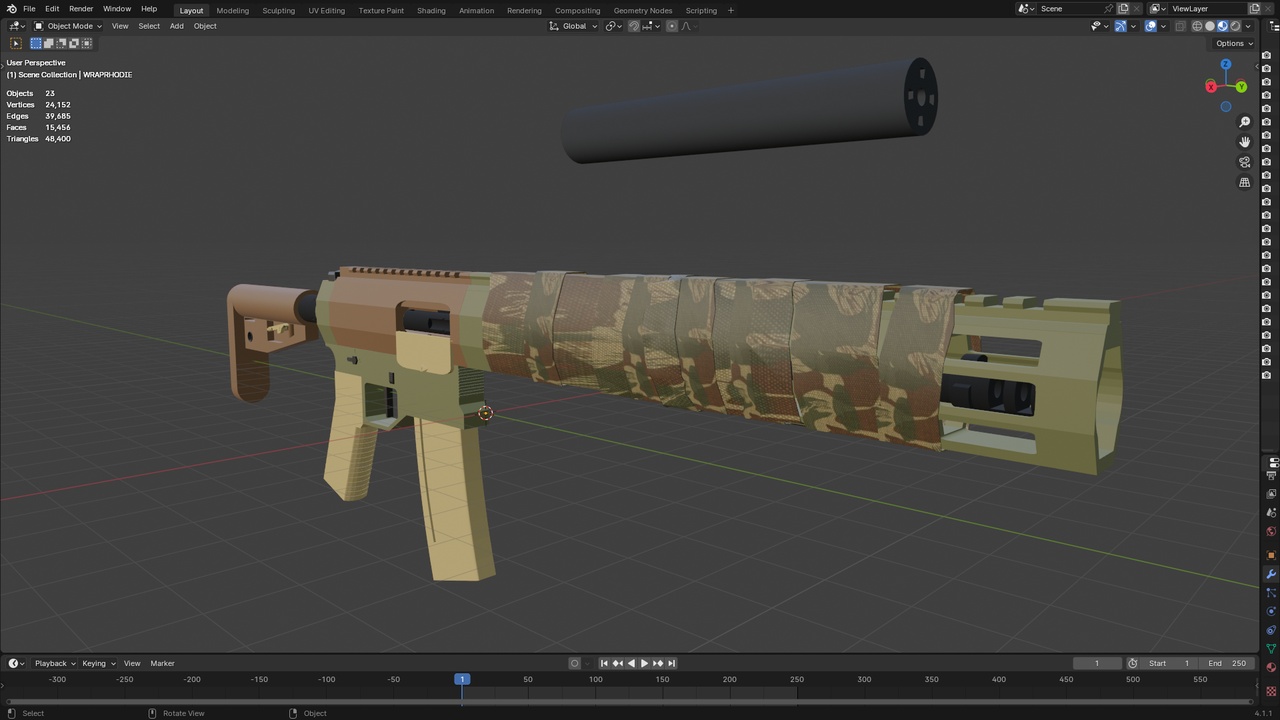Toggle auto keying record button

point(575,663)
